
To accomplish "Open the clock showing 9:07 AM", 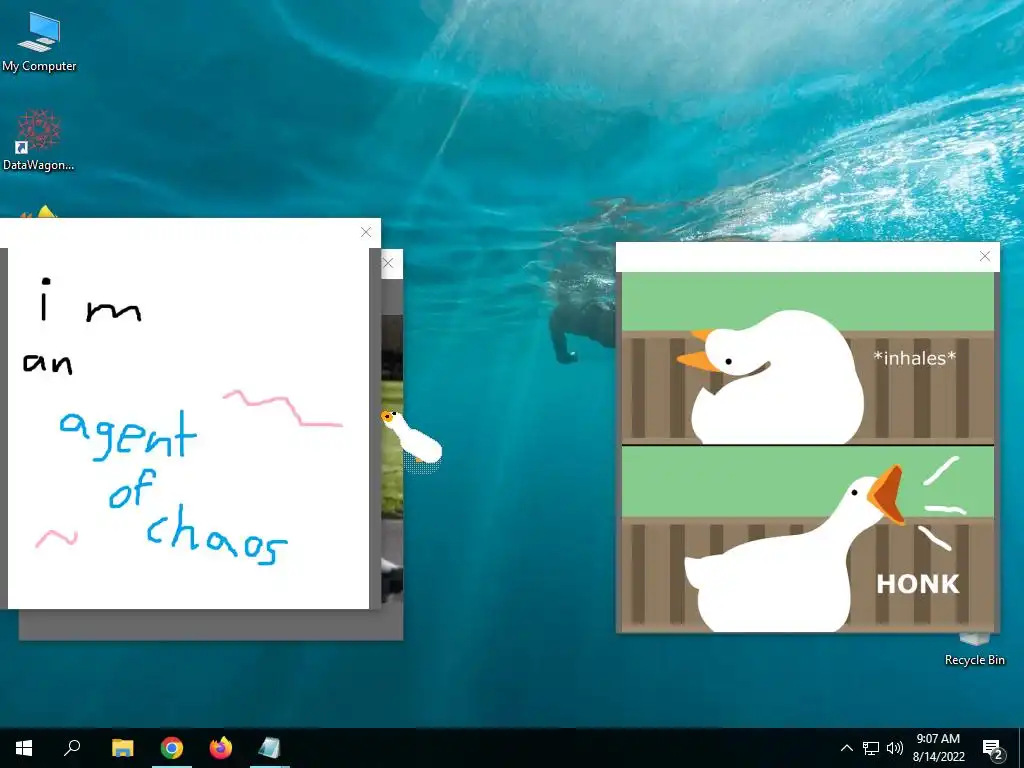I will pos(938,739).
